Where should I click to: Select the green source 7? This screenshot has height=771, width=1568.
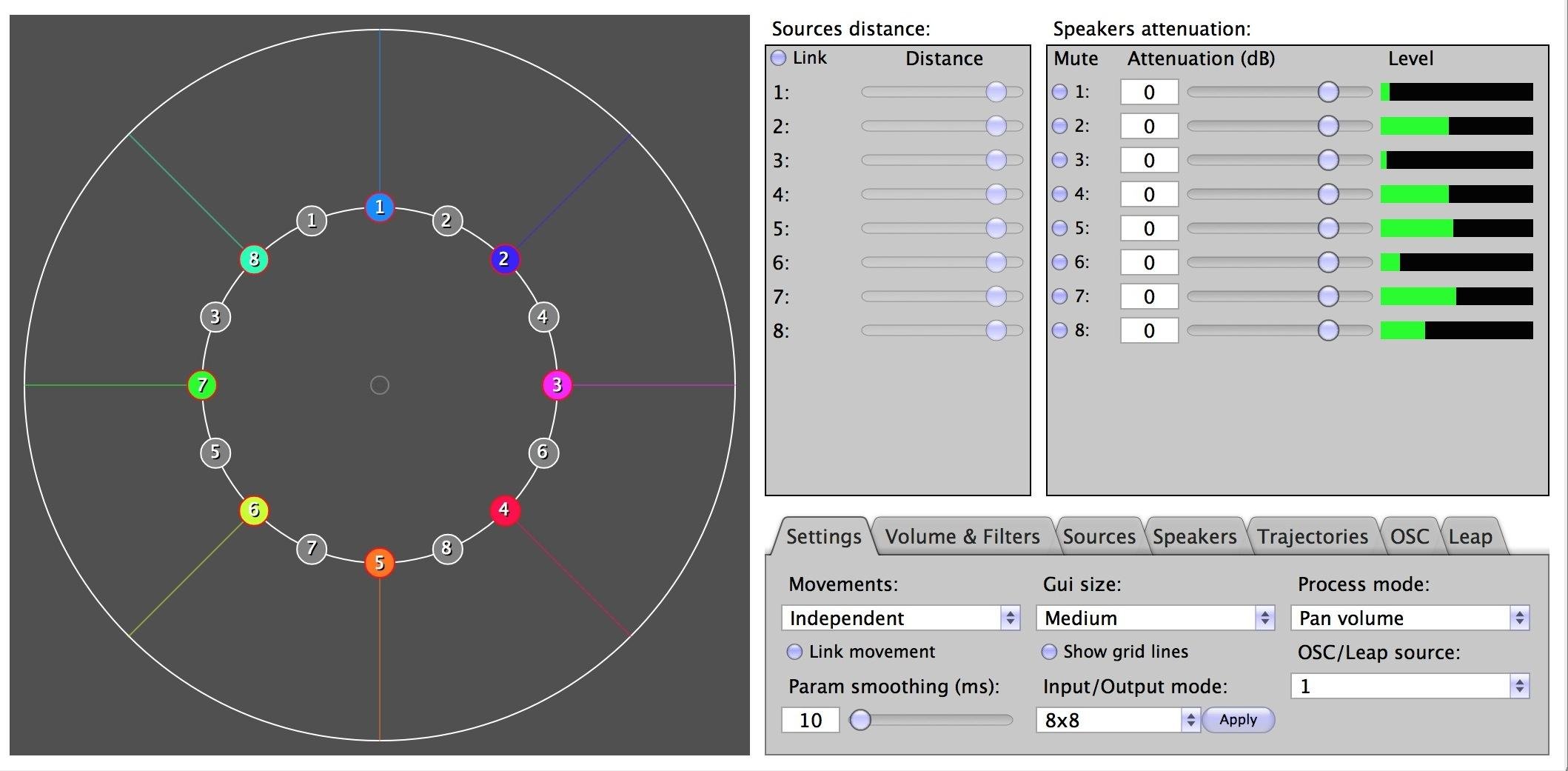[x=201, y=384]
